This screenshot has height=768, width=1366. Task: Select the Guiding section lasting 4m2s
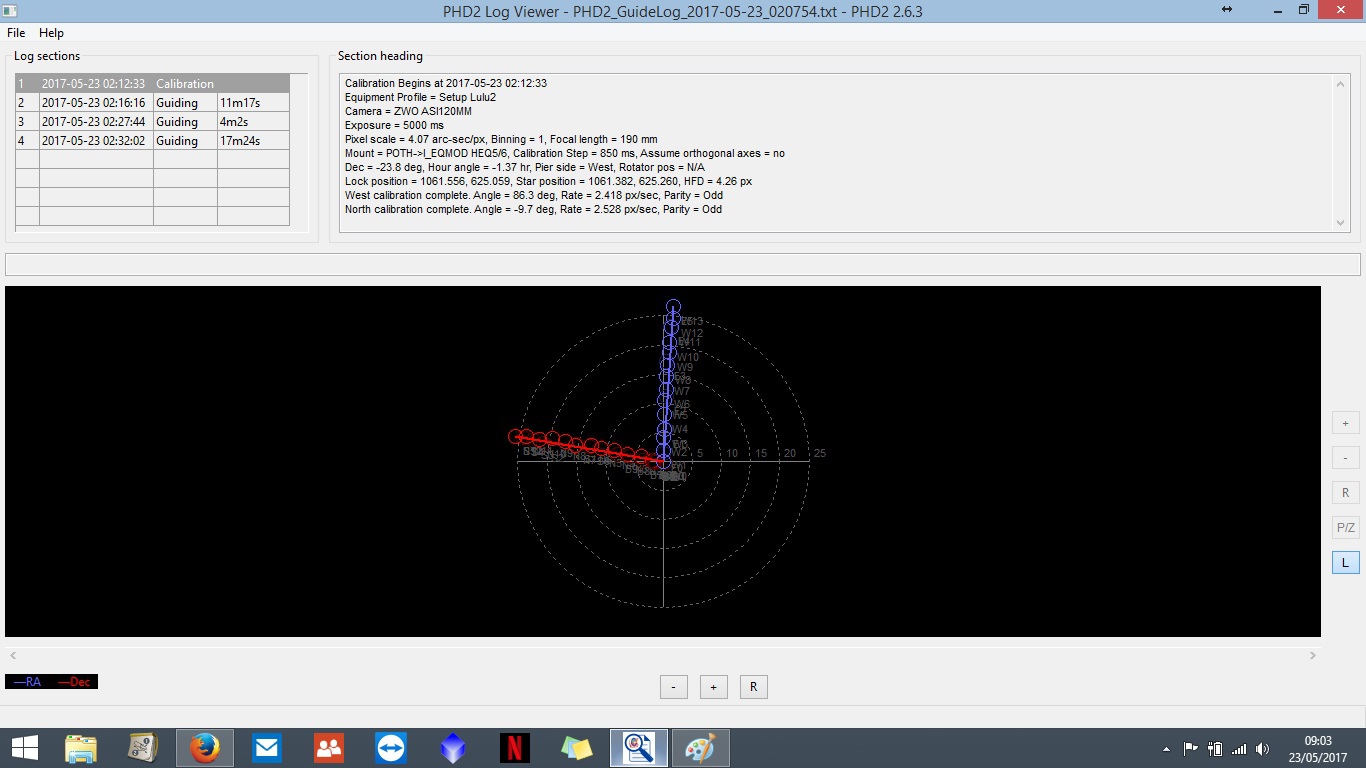point(152,122)
